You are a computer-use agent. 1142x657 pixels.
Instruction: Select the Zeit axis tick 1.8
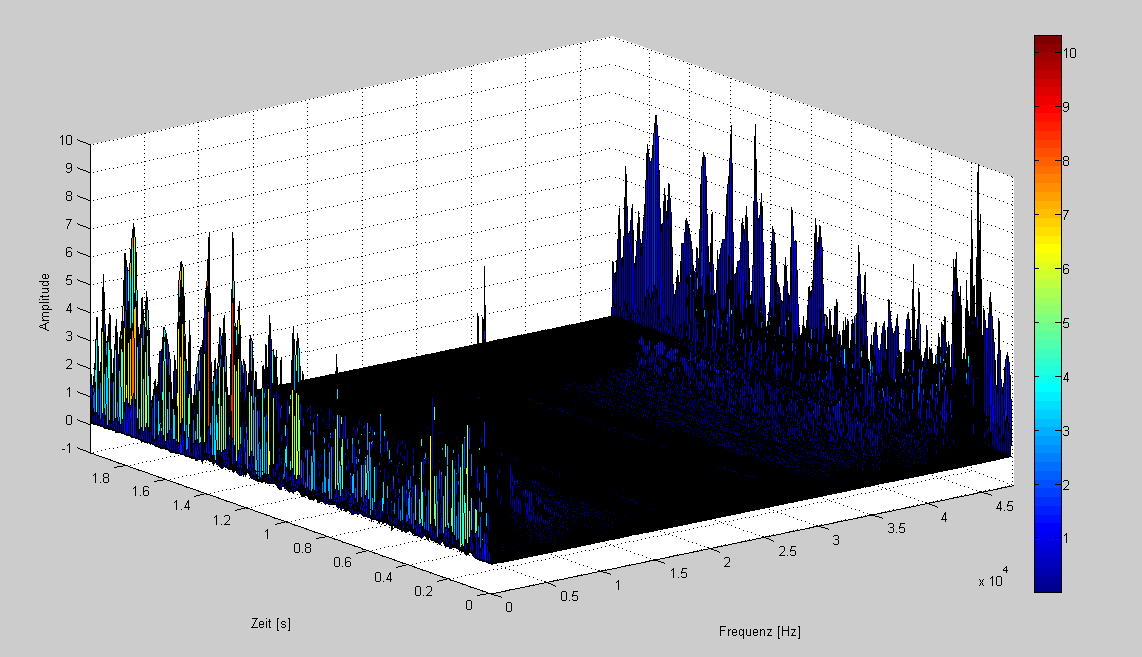pos(100,480)
